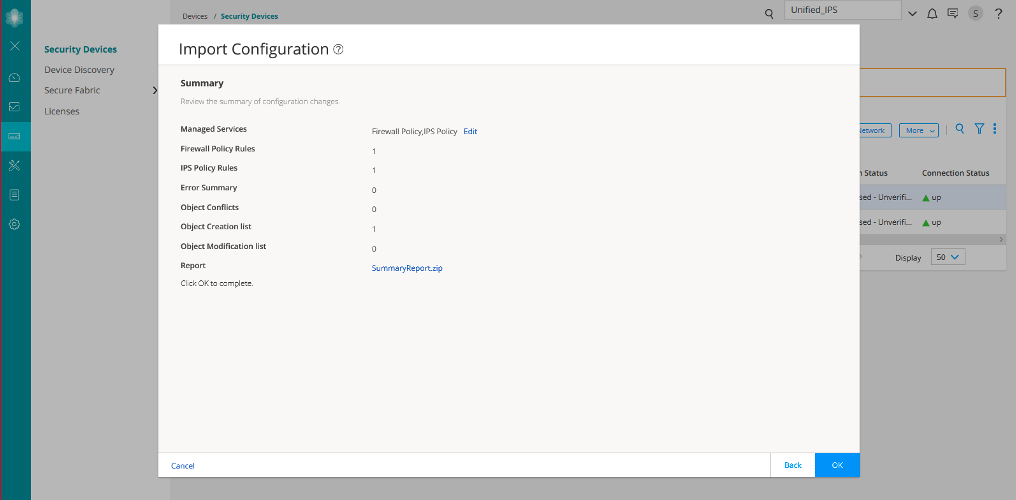Open the Import Configuration help icon
1016x500 pixels.
pyautogui.click(x=338, y=49)
